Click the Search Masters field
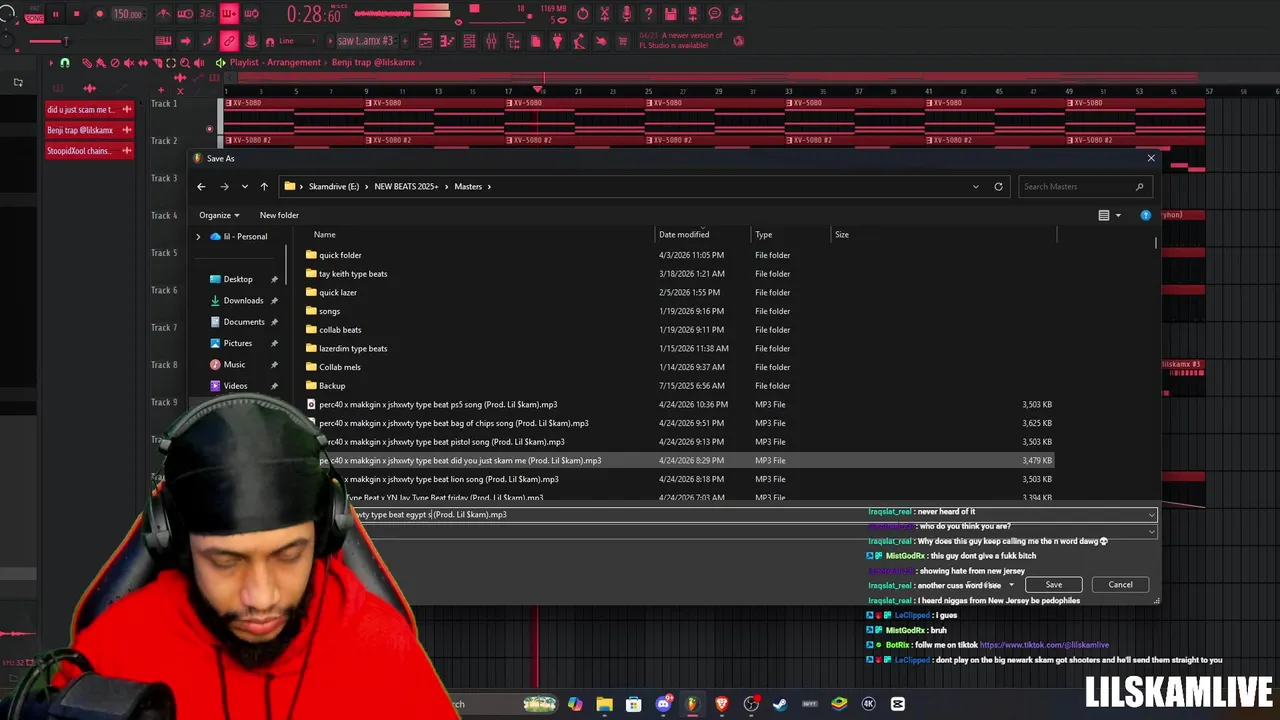Image resolution: width=1280 pixels, height=720 pixels. (x=1083, y=186)
